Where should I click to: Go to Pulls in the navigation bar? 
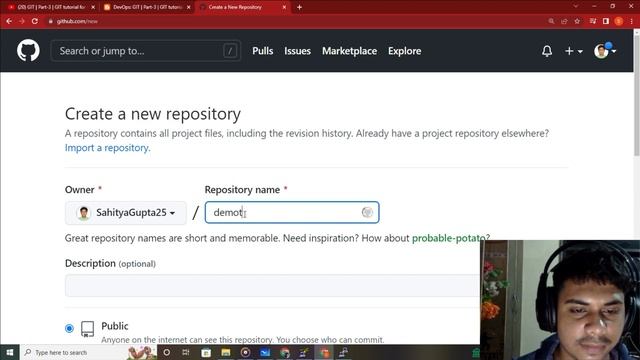coord(262,51)
